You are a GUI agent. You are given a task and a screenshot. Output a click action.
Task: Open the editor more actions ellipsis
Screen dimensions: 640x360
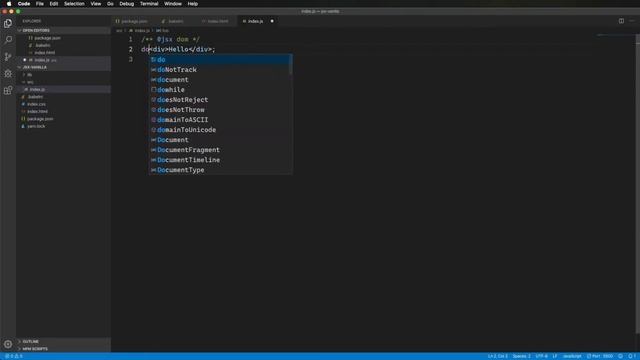pyautogui.click(x=632, y=21)
